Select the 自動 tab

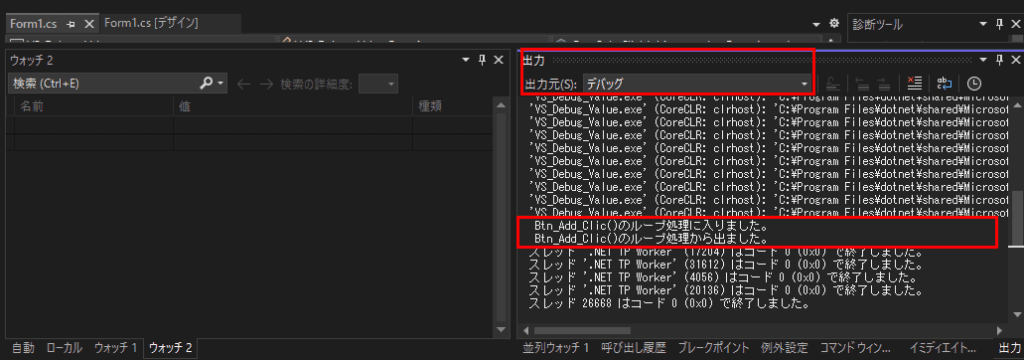pyautogui.click(x=23, y=348)
